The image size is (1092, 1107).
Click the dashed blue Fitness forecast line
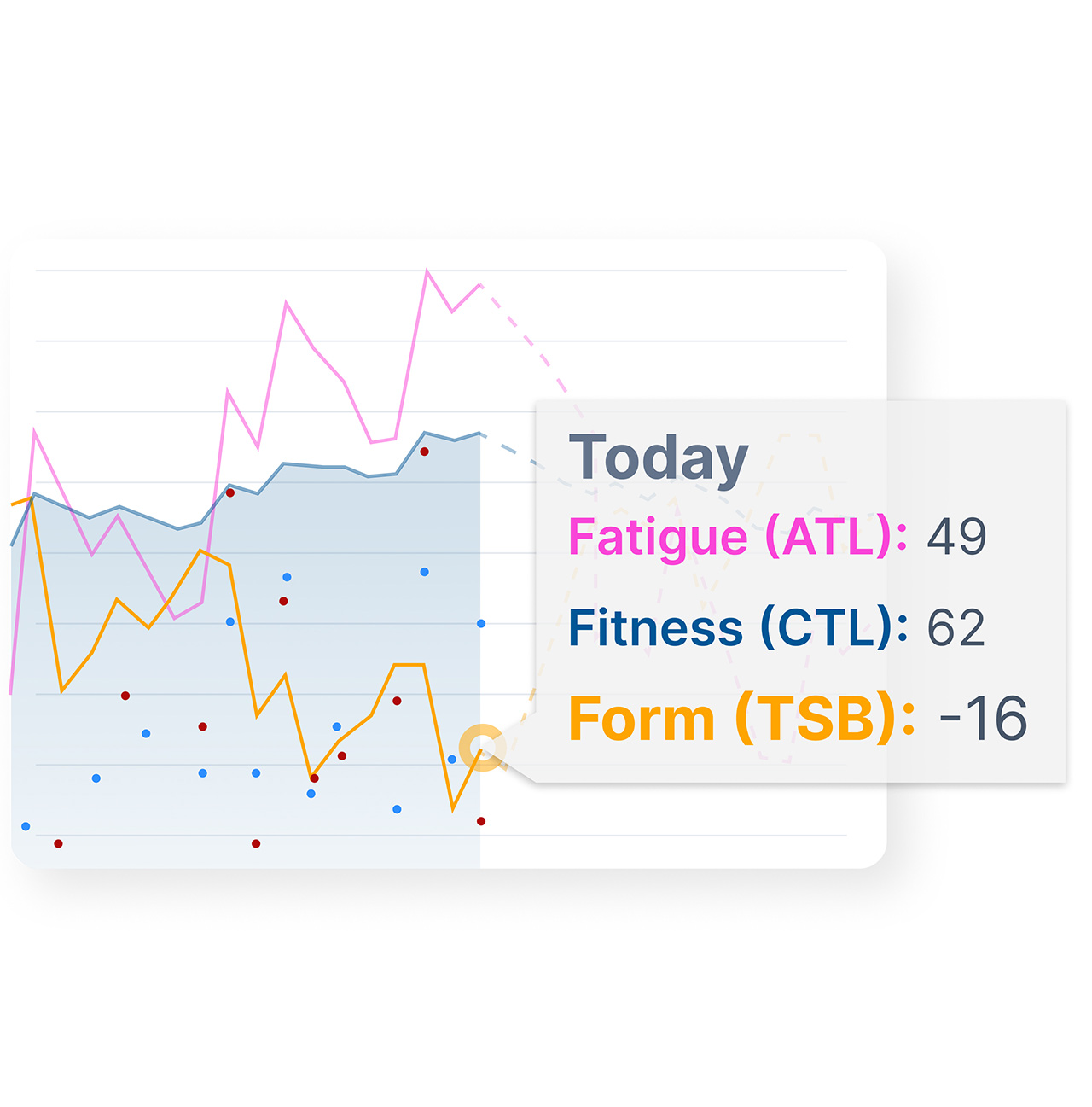coord(520,454)
